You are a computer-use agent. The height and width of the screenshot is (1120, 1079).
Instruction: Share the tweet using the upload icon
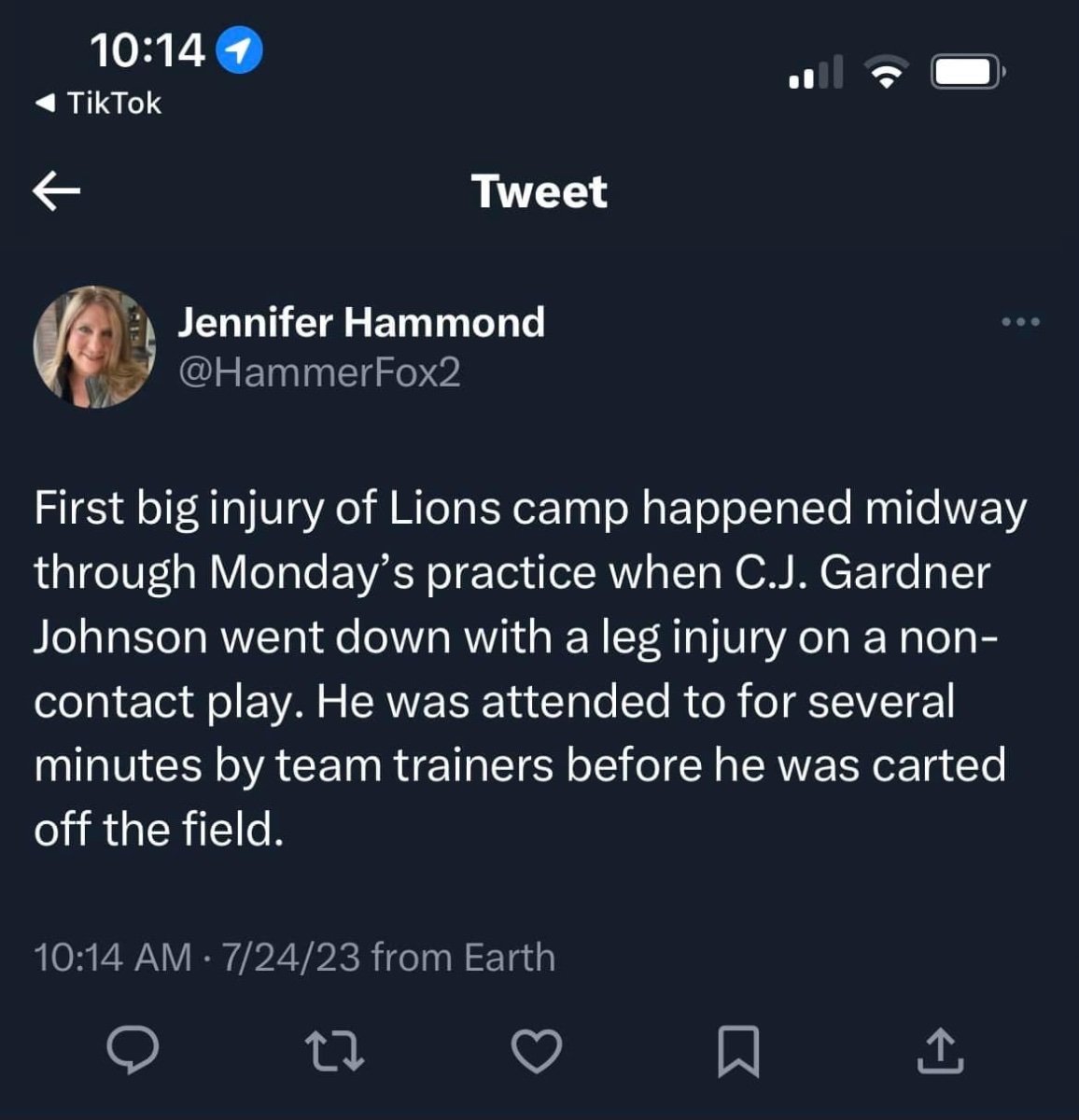940,1050
